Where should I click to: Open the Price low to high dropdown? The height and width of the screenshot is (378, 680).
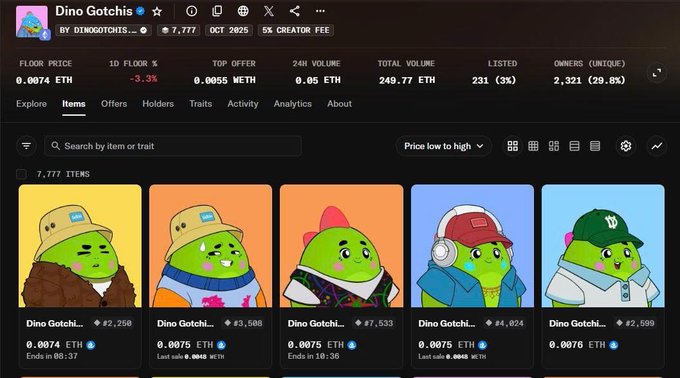point(443,146)
